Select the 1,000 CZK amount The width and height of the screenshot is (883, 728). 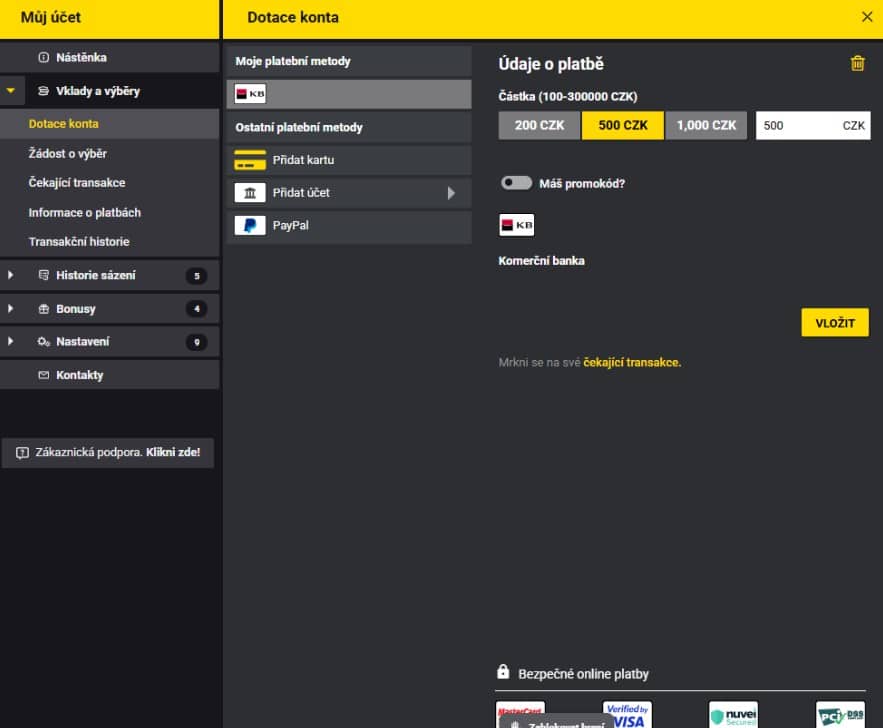[706, 125]
